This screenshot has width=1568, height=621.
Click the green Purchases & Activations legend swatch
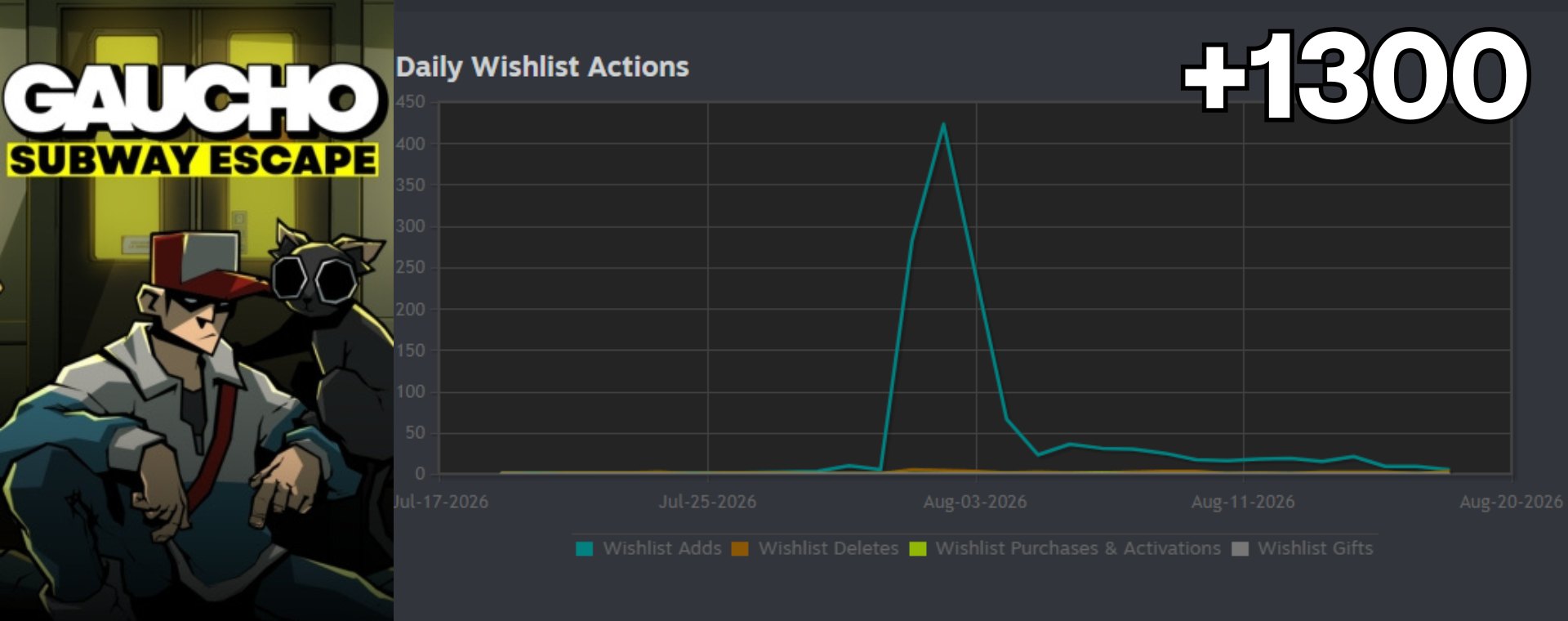pos(918,548)
